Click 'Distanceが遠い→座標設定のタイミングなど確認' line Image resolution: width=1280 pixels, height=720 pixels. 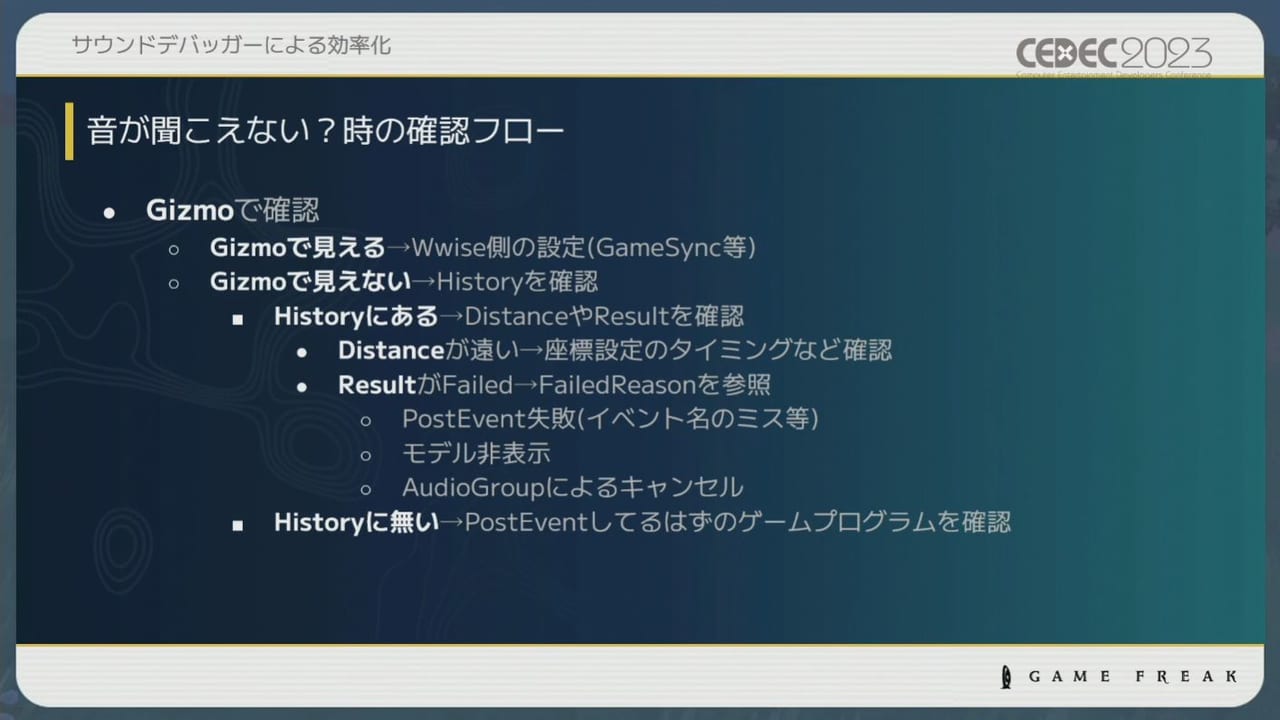[x=615, y=350]
